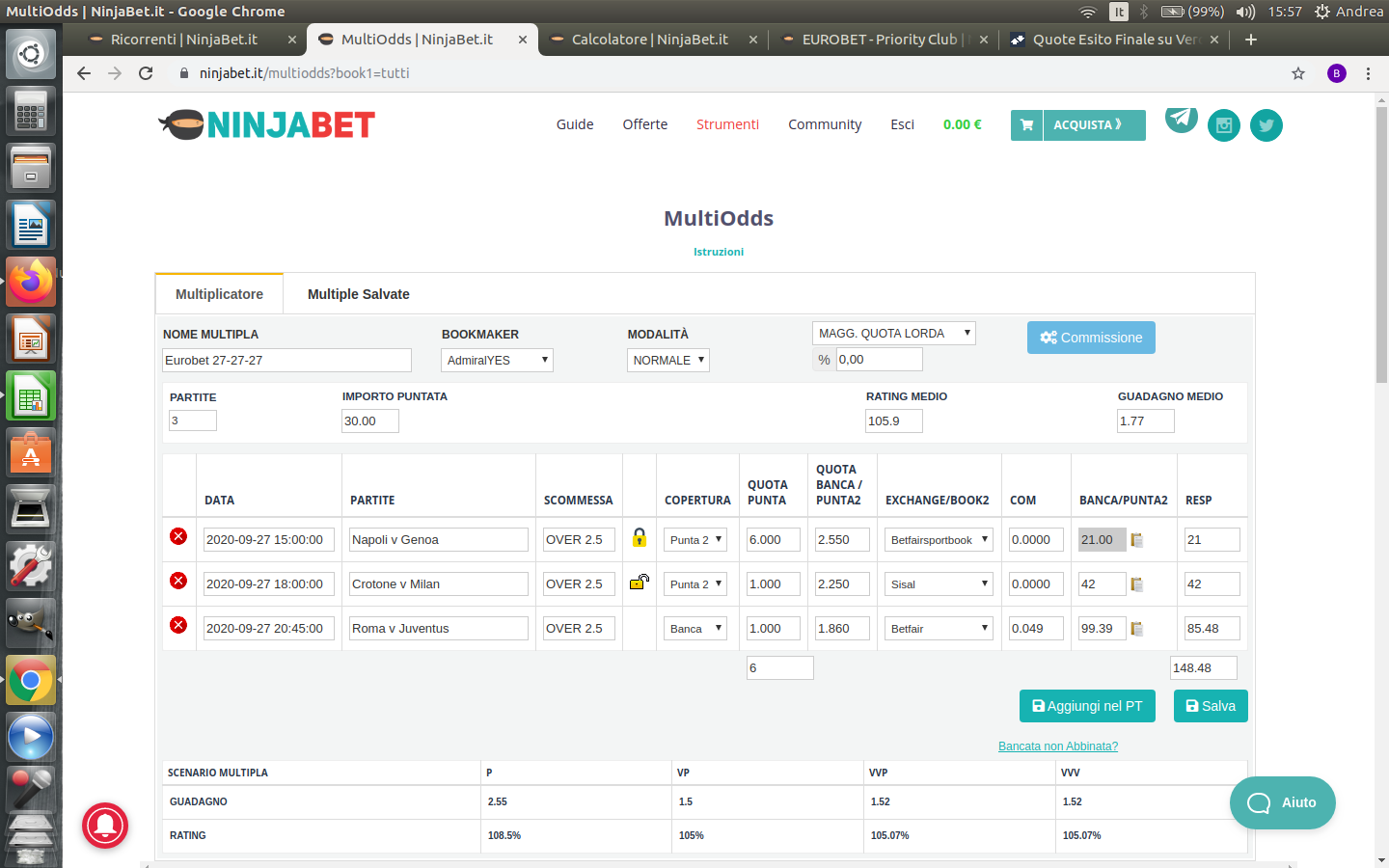Screen dimensions: 1389x868
Task: Open Offerte menu item
Action: pos(645,124)
